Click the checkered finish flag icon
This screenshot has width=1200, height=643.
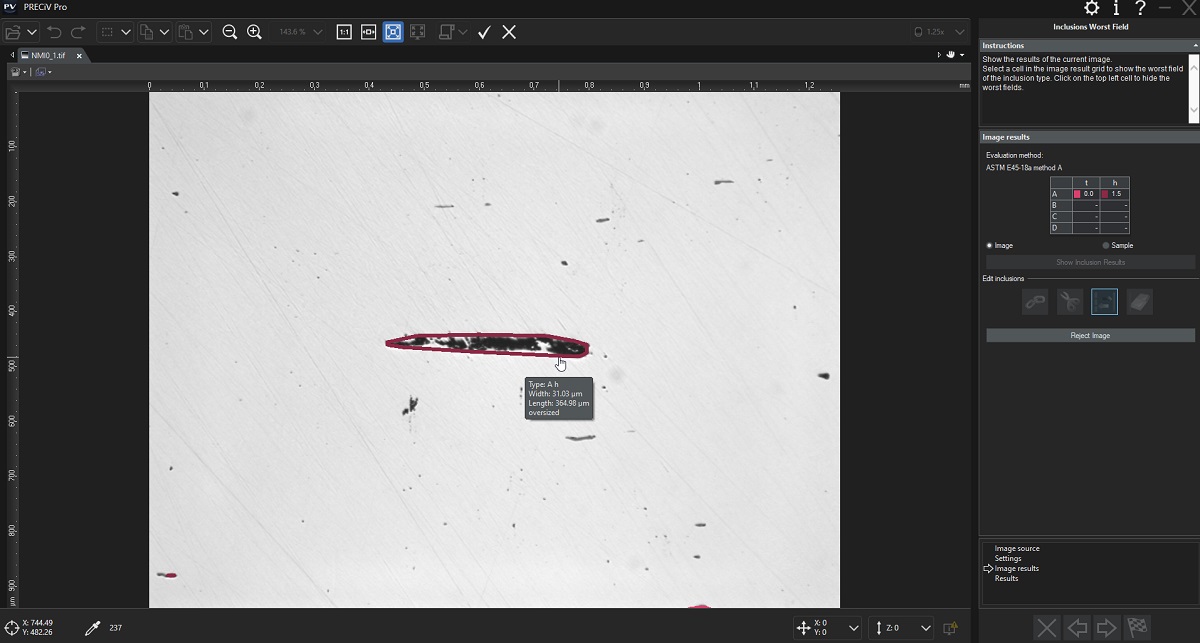1136,628
